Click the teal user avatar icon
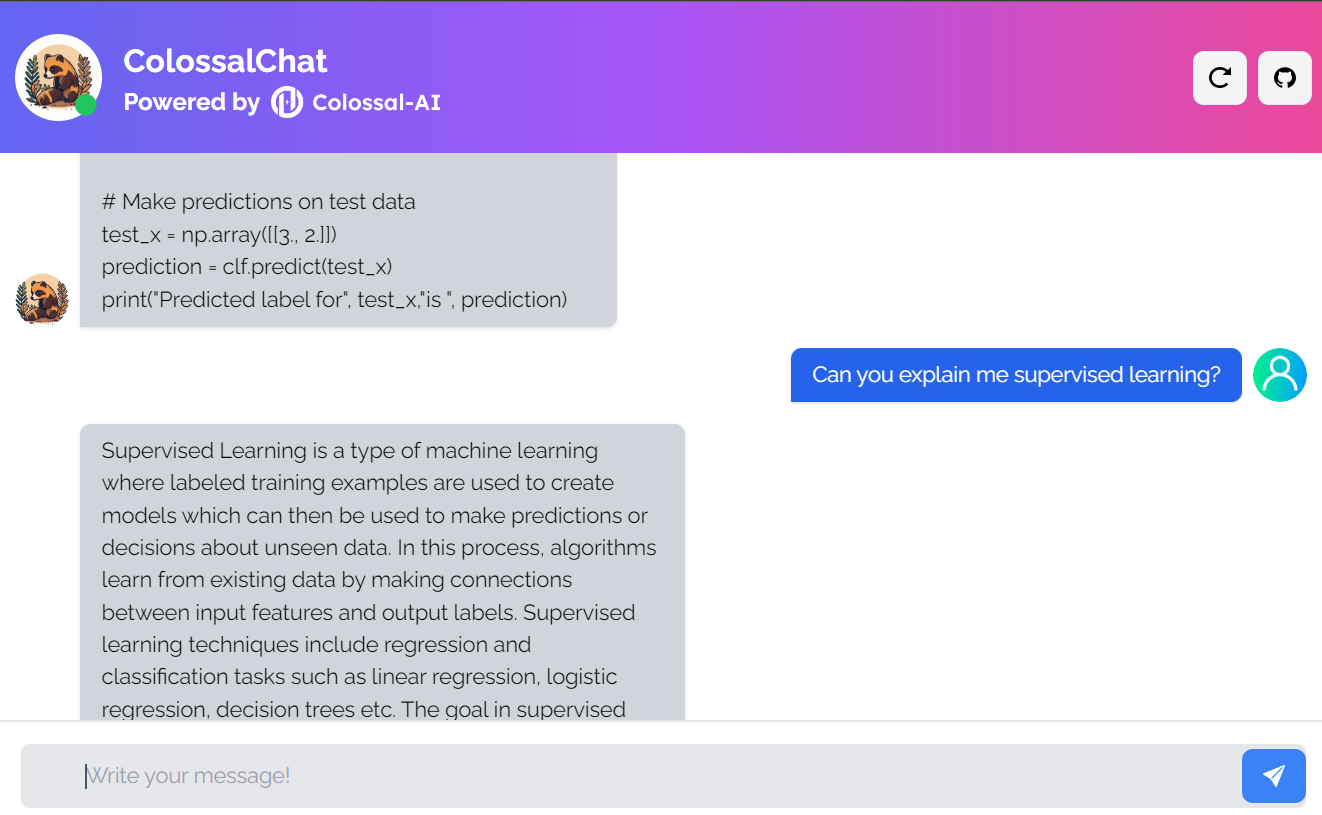 point(1280,375)
